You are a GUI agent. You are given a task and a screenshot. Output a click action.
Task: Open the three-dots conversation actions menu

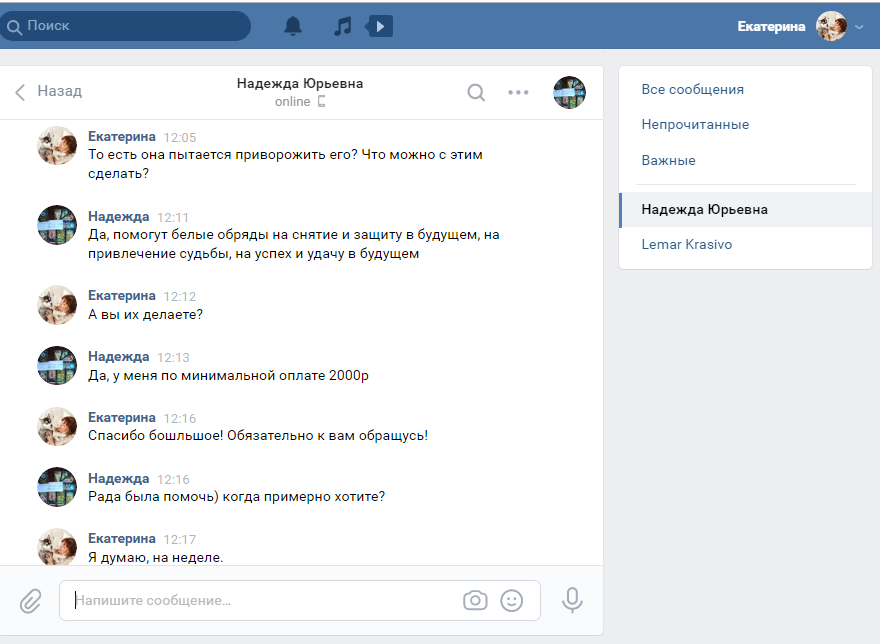tap(518, 92)
